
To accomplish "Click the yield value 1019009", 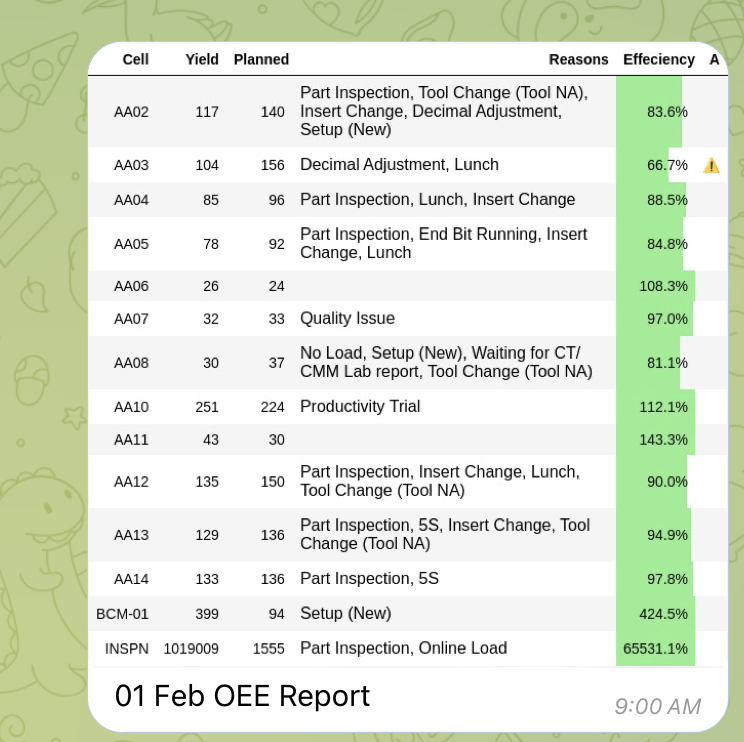I will point(191,649).
